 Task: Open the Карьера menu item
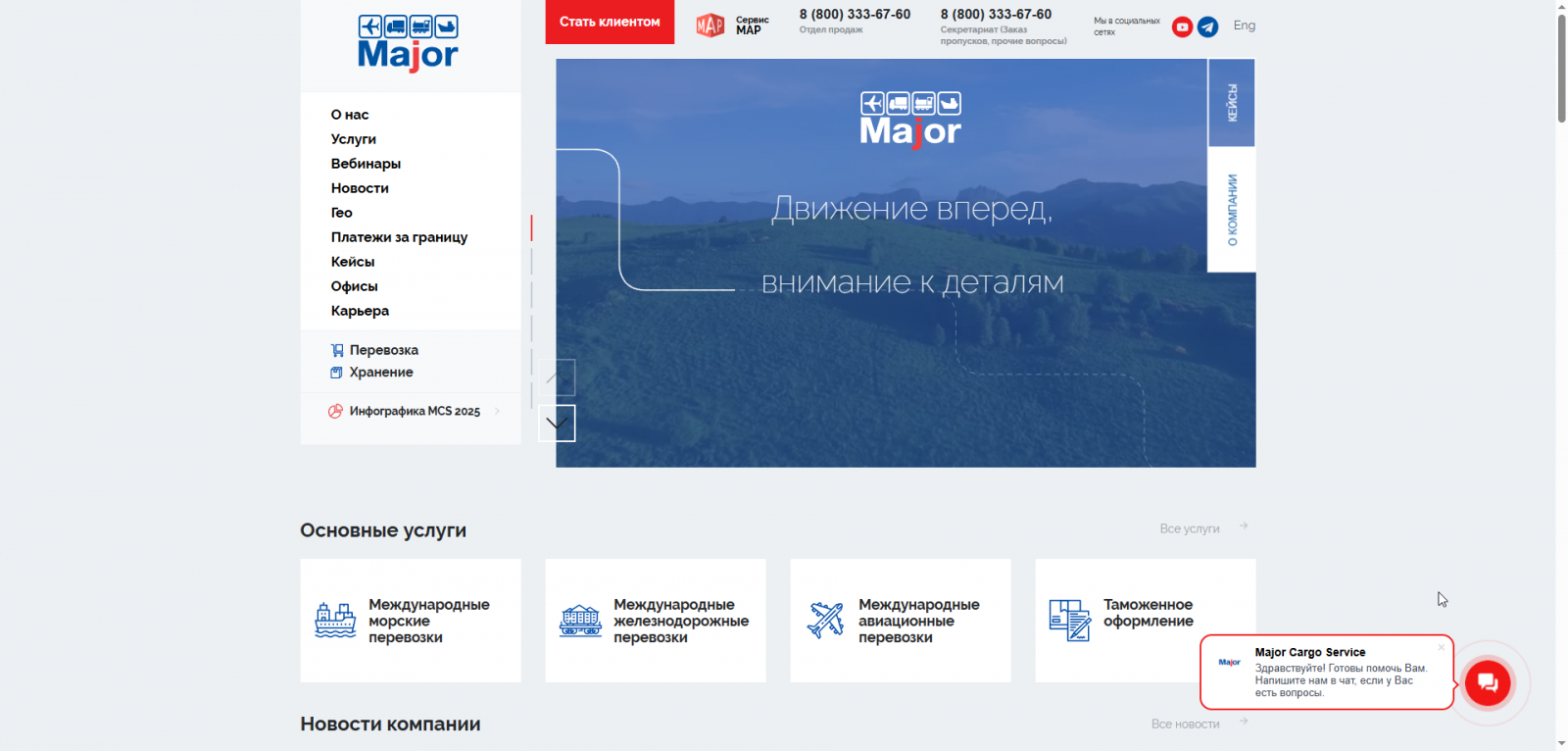[x=360, y=311]
